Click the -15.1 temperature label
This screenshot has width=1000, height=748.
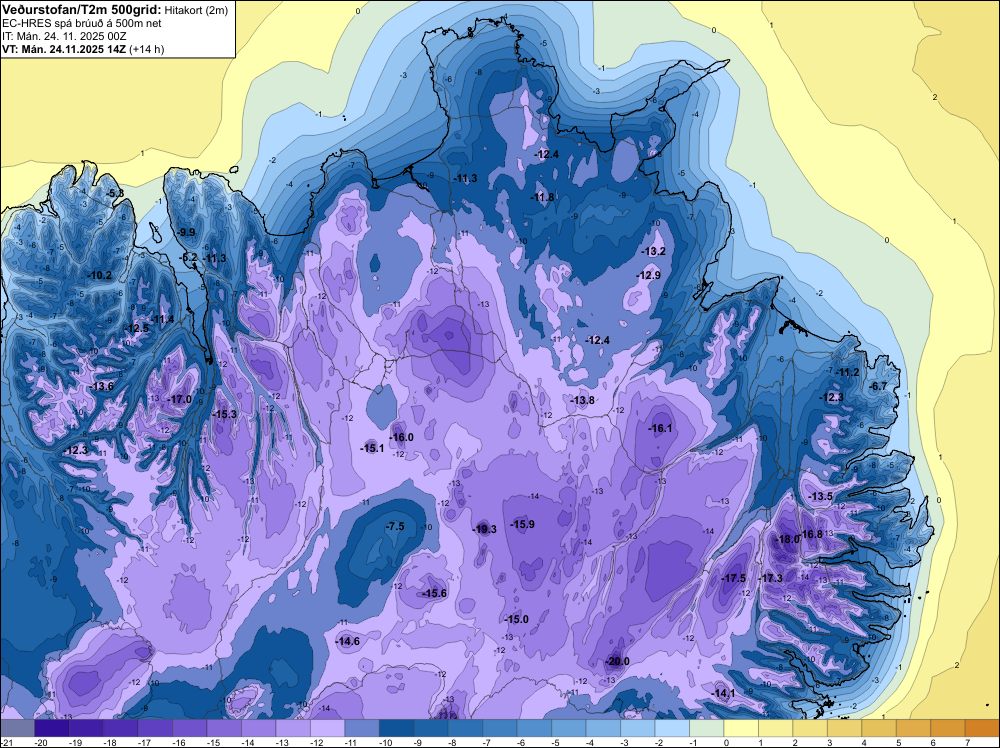[x=372, y=448]
